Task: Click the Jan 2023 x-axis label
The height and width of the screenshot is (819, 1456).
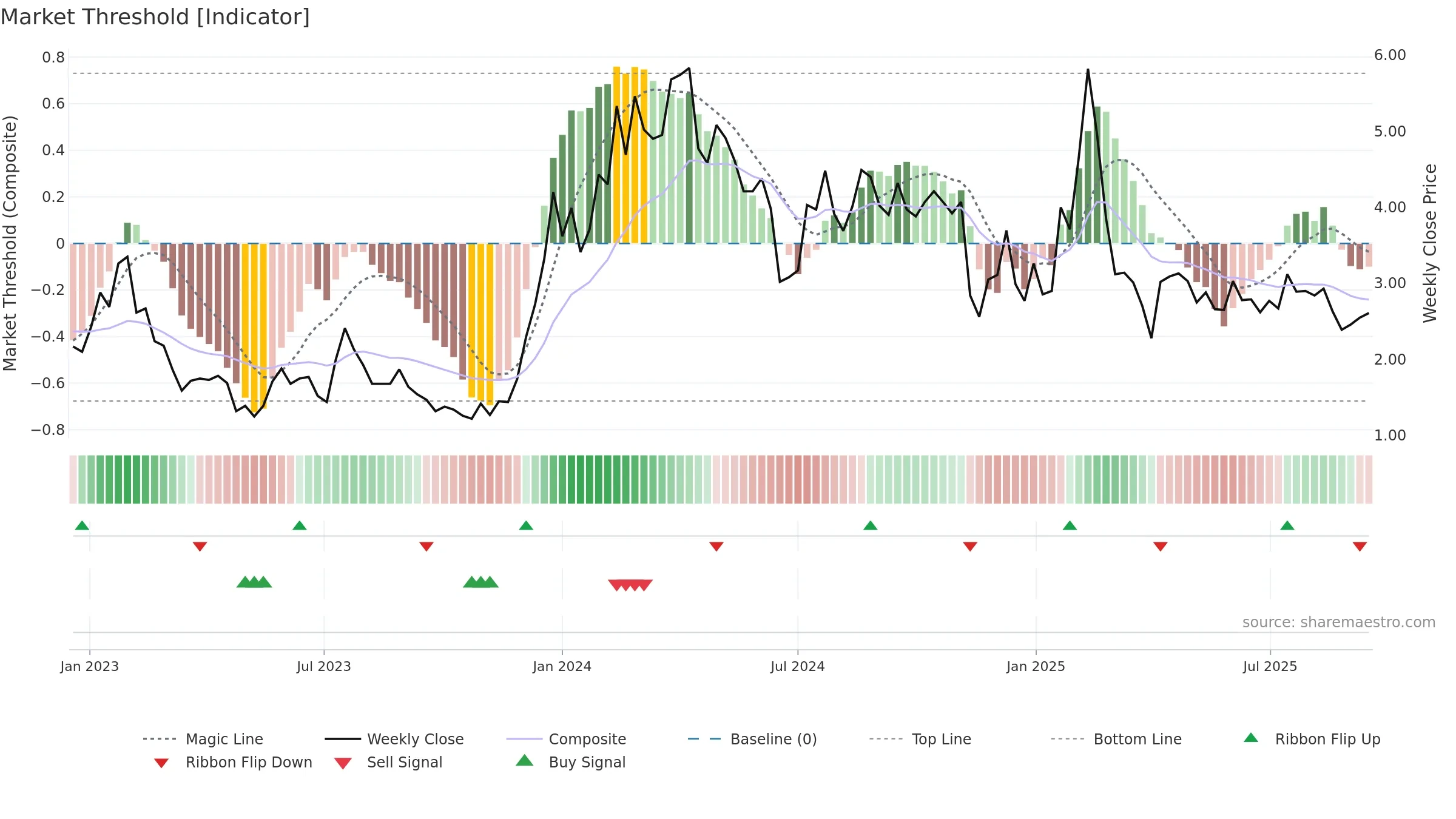Action: pos(90,666)
